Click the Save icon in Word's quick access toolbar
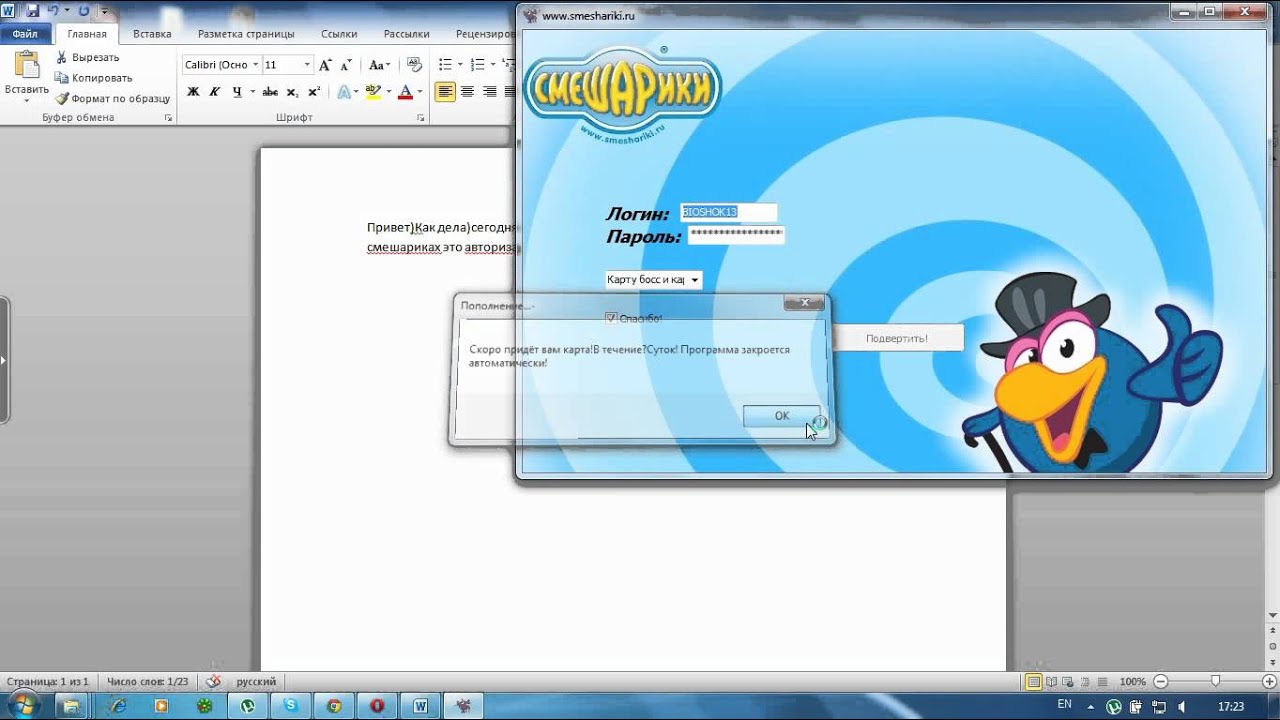Viewport: 1280px width, 720px height. coord(33,11)
